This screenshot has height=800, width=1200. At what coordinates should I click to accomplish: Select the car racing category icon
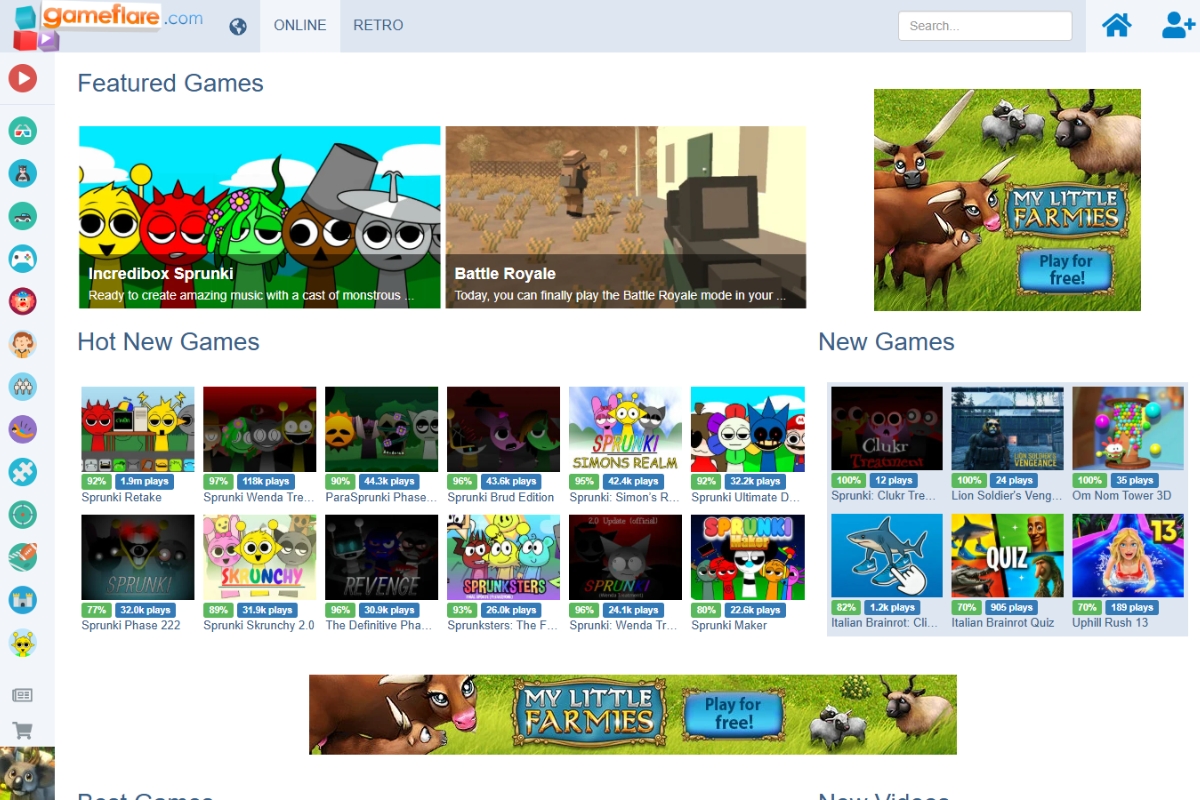[22, 215]
